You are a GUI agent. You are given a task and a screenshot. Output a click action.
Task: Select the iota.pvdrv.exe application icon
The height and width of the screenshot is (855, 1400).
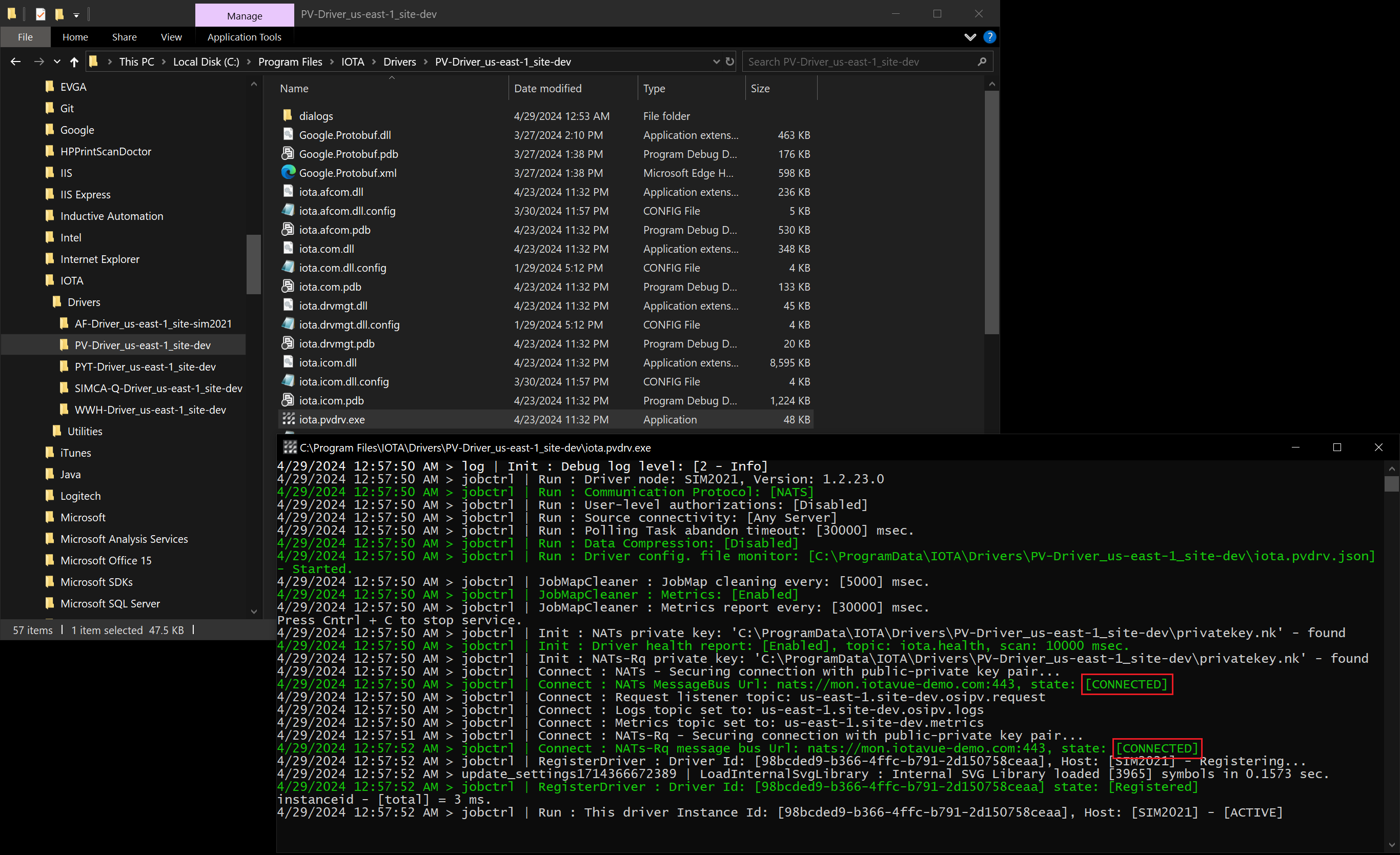pyautogui.click(x=289, y=419)
